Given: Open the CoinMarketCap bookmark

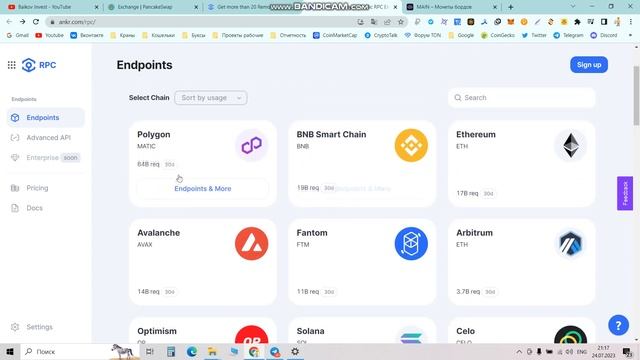Looking at the screenshot, I should (335, 36).
